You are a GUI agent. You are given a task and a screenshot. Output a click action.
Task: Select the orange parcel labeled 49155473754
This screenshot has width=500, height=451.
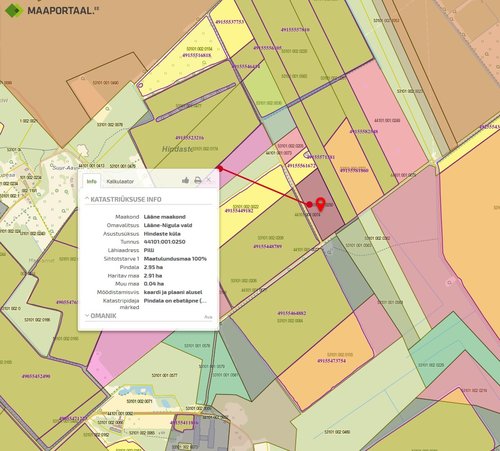coord(331,361)
